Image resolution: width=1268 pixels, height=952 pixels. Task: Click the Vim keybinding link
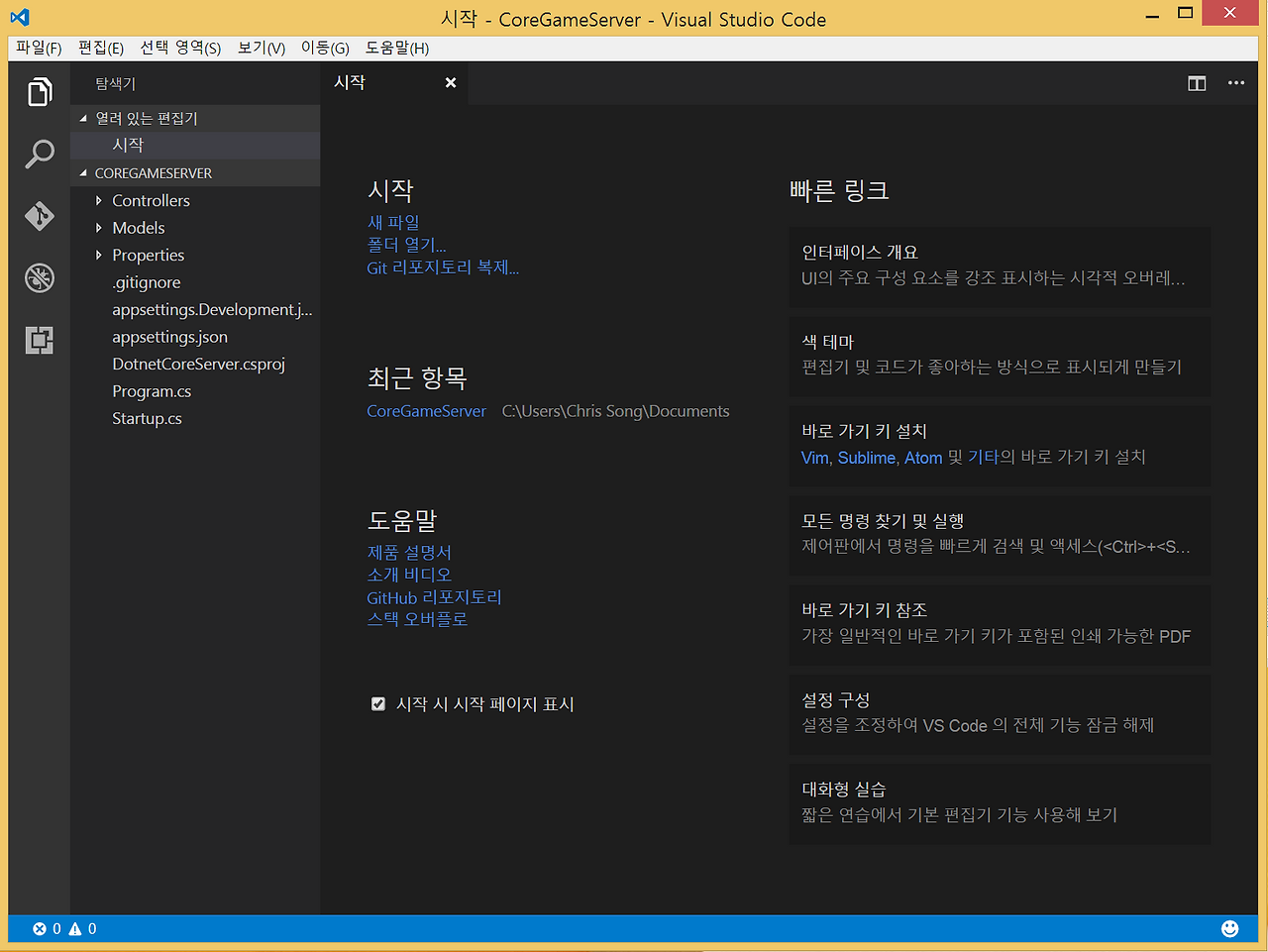click(815, 458)
